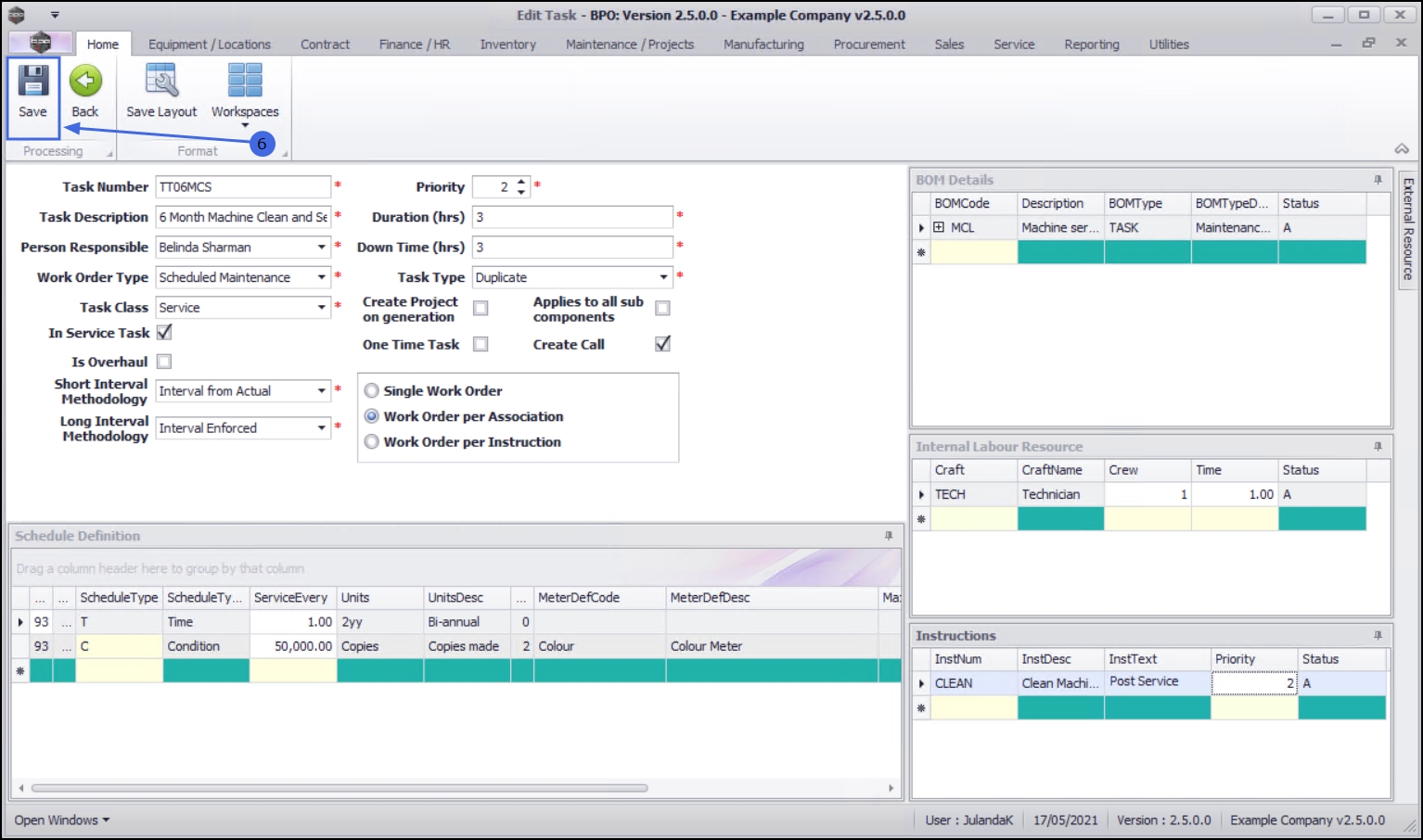The image size is (1423, 840).
Task: Click the Post Service InstText cell
Action: point(1157,682)
